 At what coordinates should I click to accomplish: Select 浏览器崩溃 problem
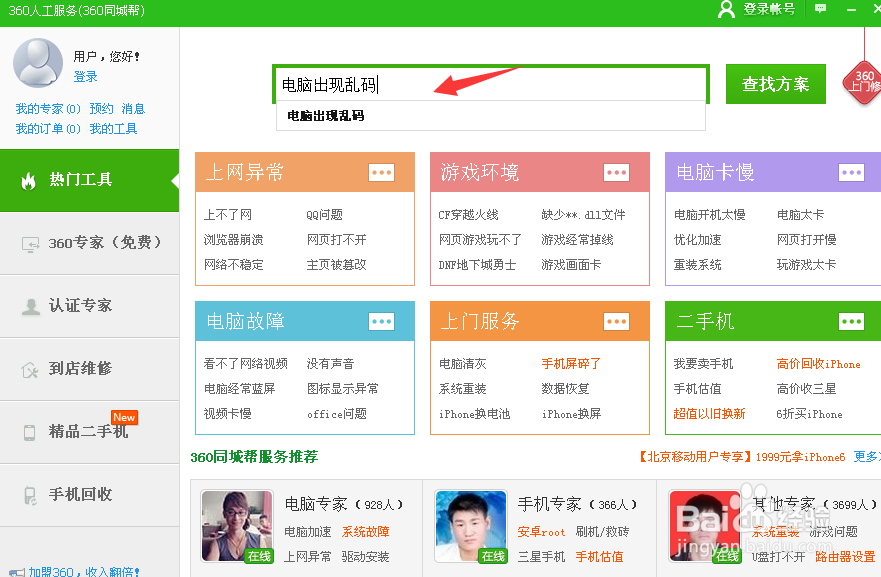click(234, 240)
